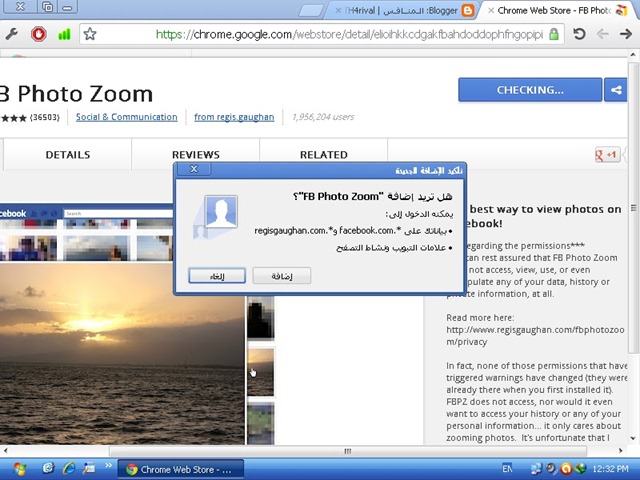Click the scroll down arrow of the page
The image size is (640, 480).
(633, 439)
